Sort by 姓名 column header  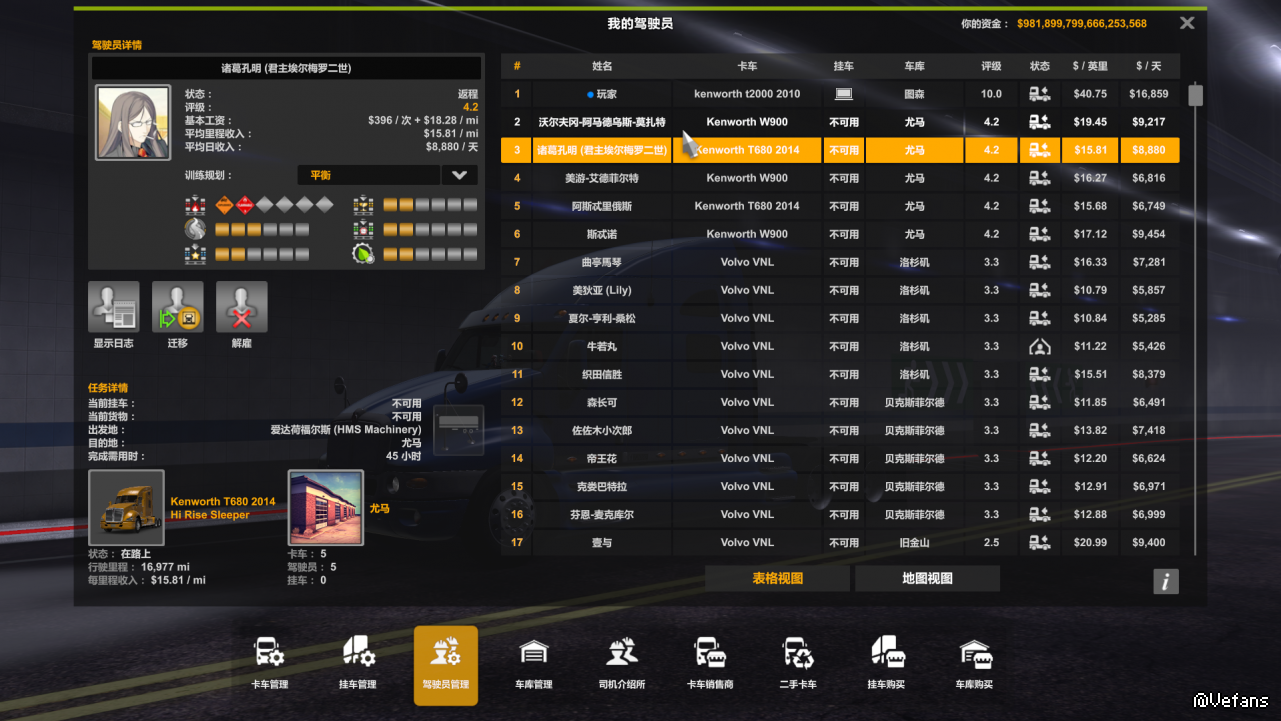pyautogui.click(x=602, y=66)
